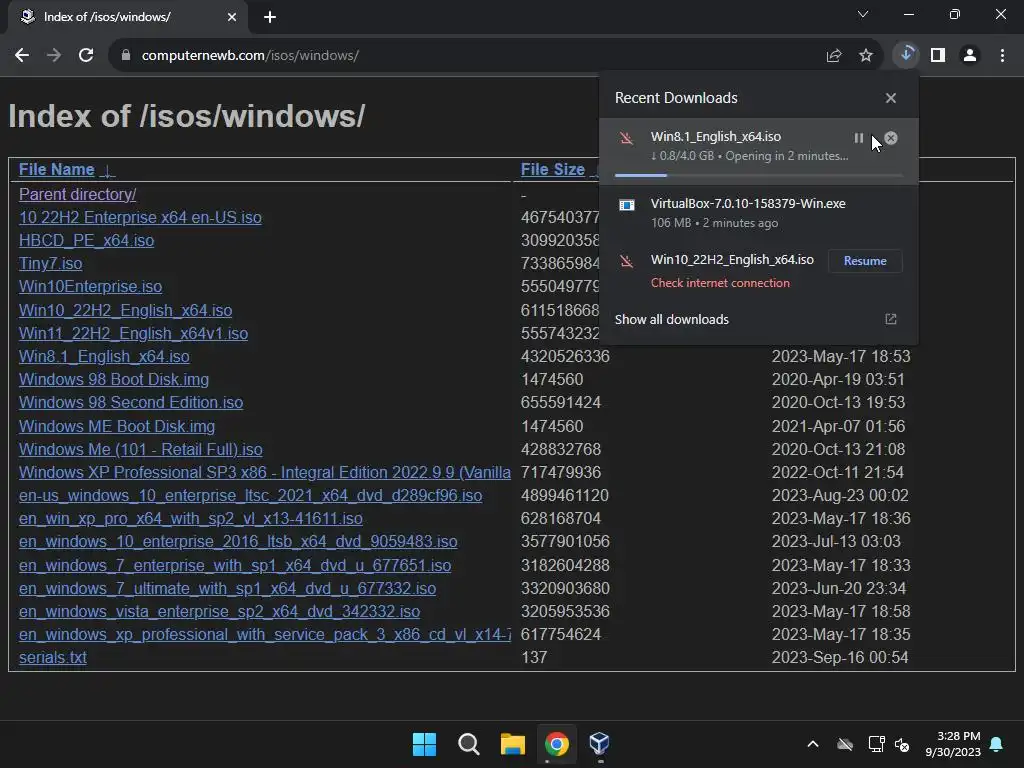Click the address bar URL
Viewport: 1024px width, 768px height.
pos(250,56)
